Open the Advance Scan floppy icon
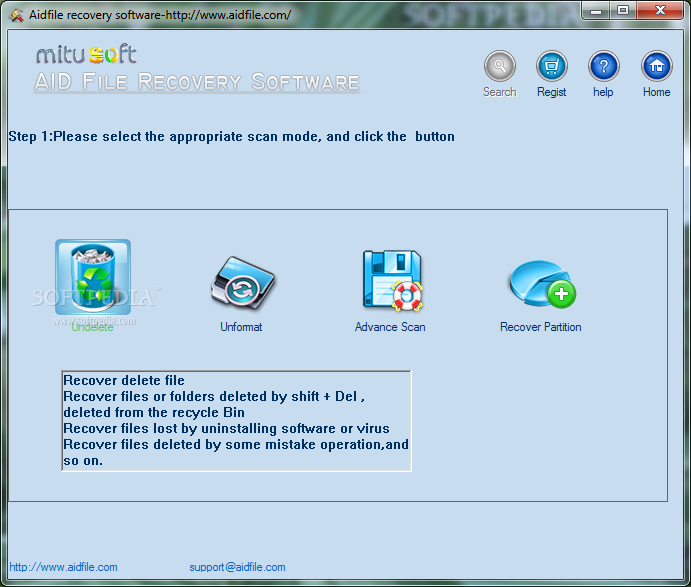691x587 pixels. pos(392,280)
